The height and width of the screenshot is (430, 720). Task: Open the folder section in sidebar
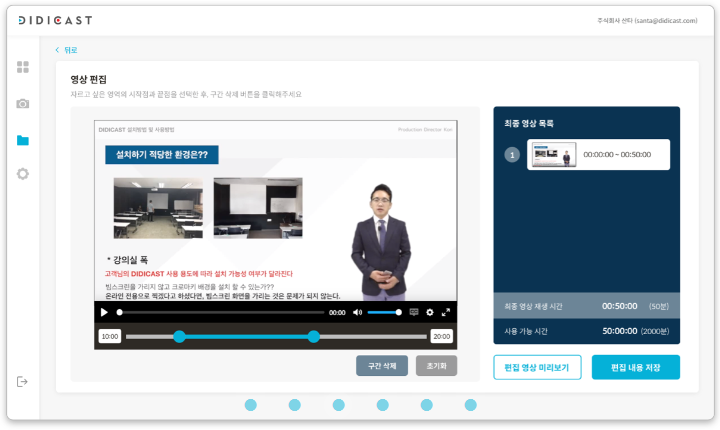[x=22, y=140]
